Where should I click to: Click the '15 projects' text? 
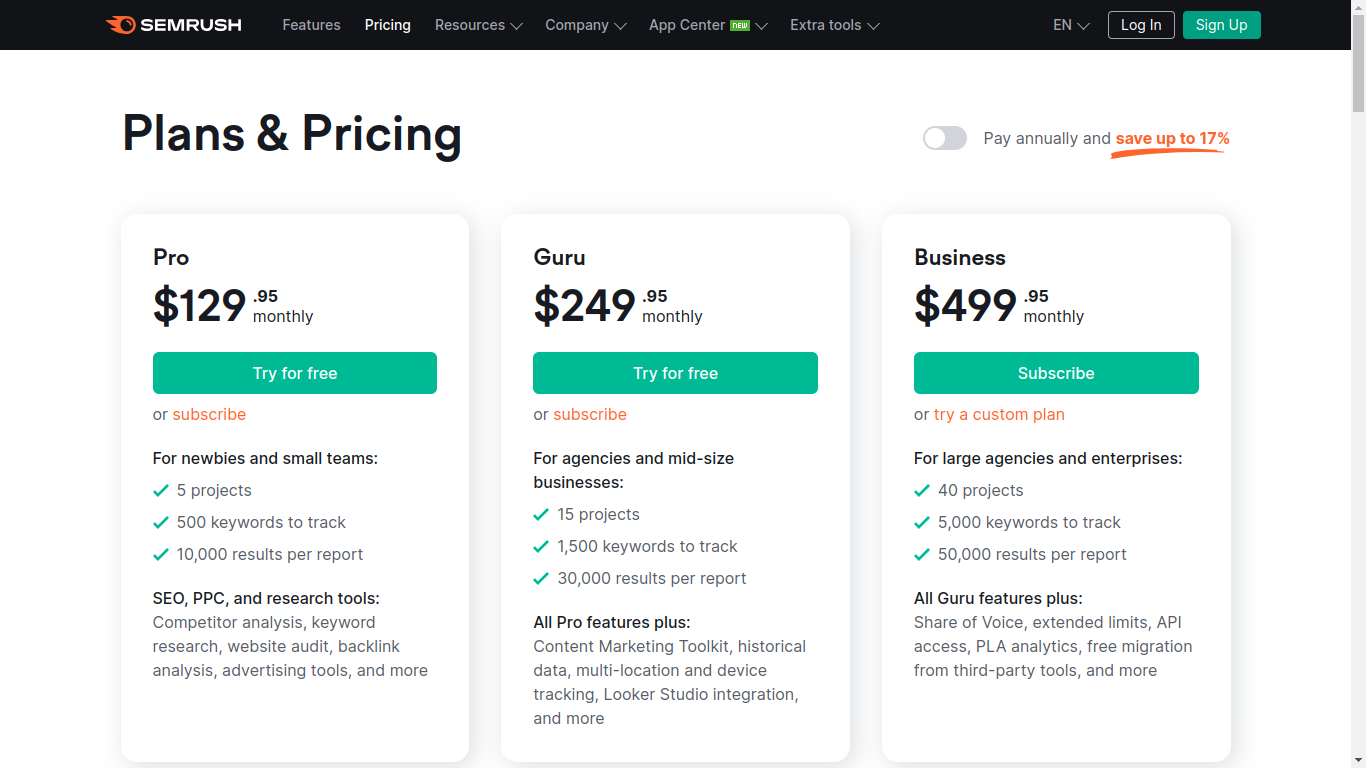click(598, 514)
